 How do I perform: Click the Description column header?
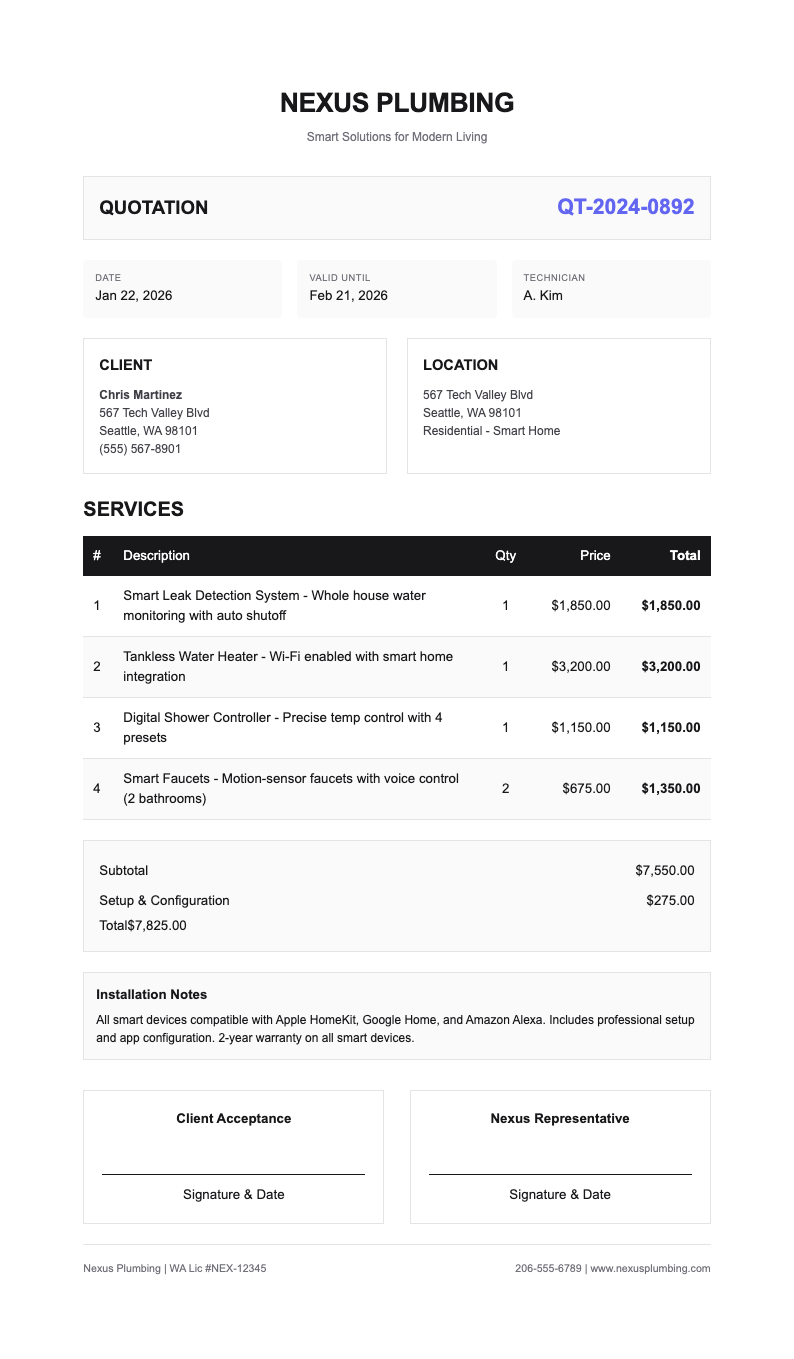click(156, 555)
